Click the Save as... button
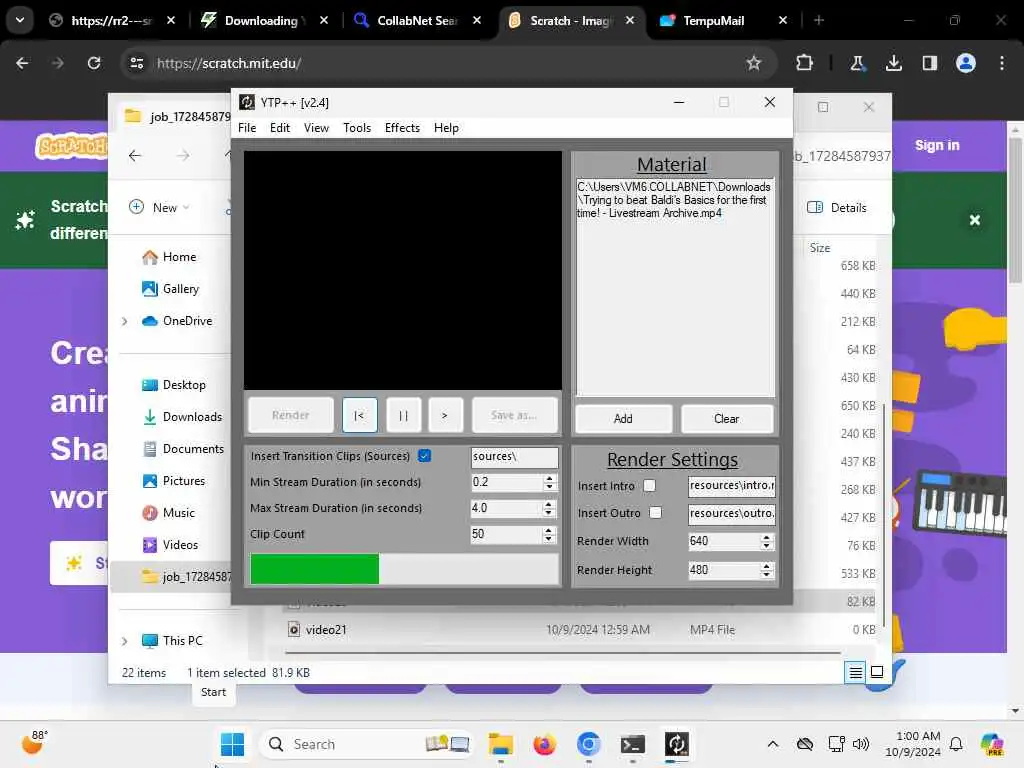 pyautogui.click(x=514, y=415)
